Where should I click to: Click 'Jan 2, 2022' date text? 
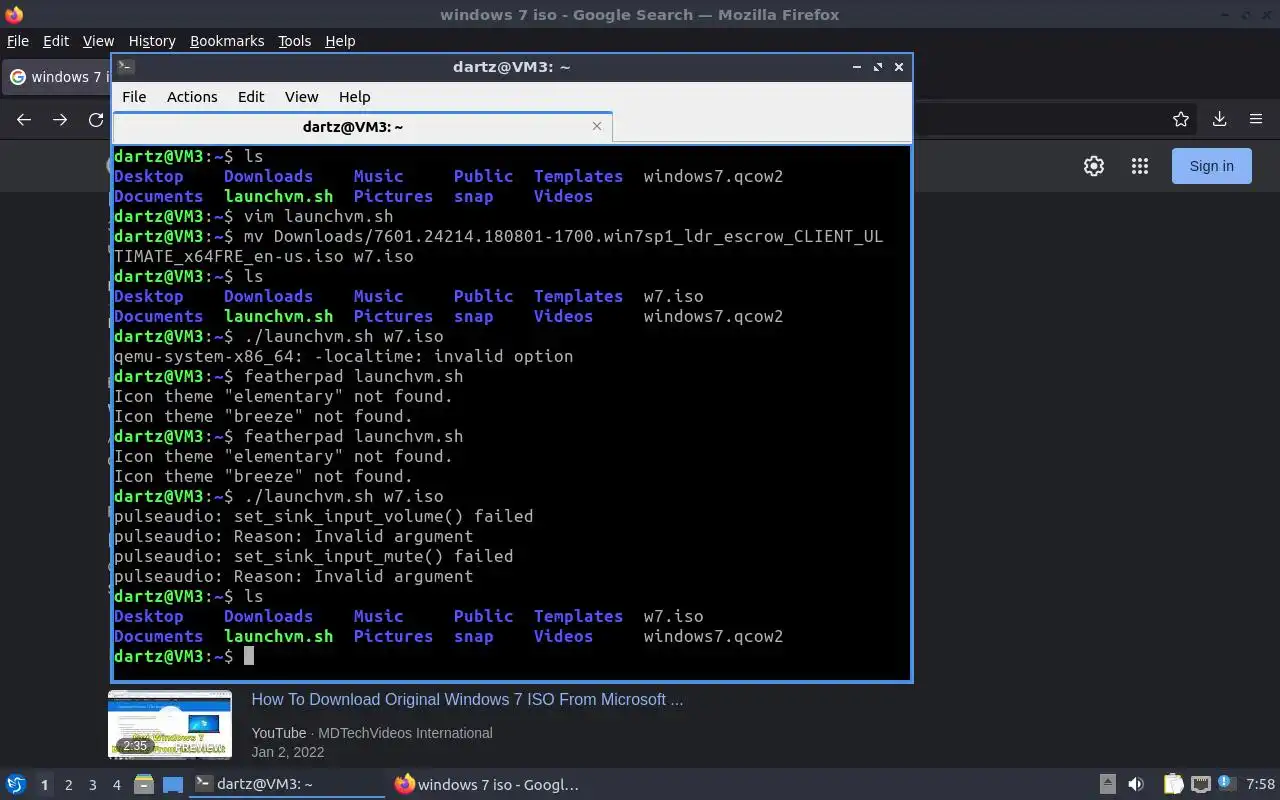(288, 752)
